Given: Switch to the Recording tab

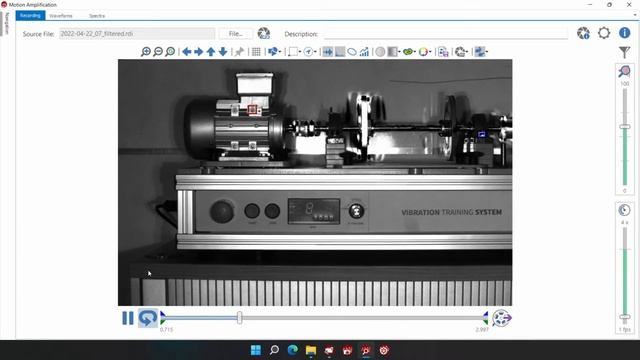Looking at the screenshot, I should pos(30,16).
